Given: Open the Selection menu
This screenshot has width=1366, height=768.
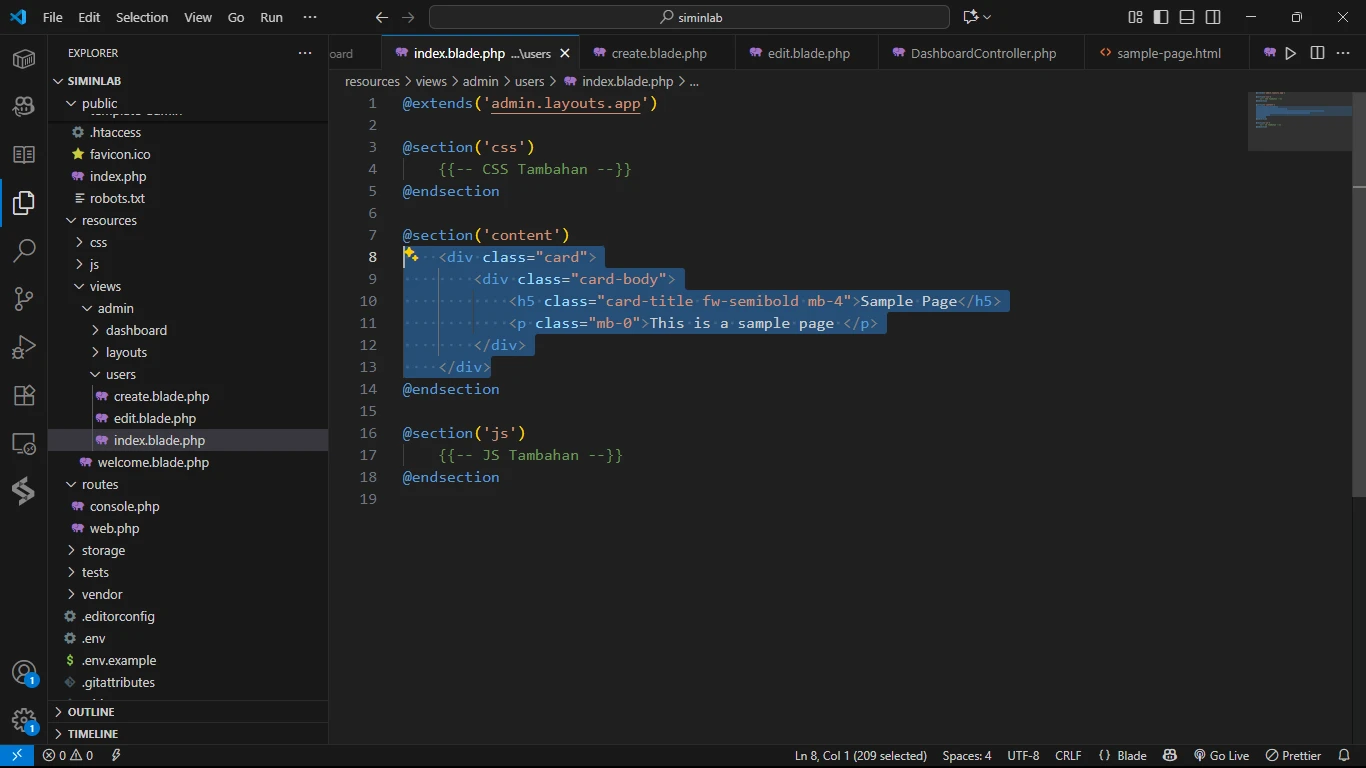Looking at the screenshot, I should click(x=142, y=17).
